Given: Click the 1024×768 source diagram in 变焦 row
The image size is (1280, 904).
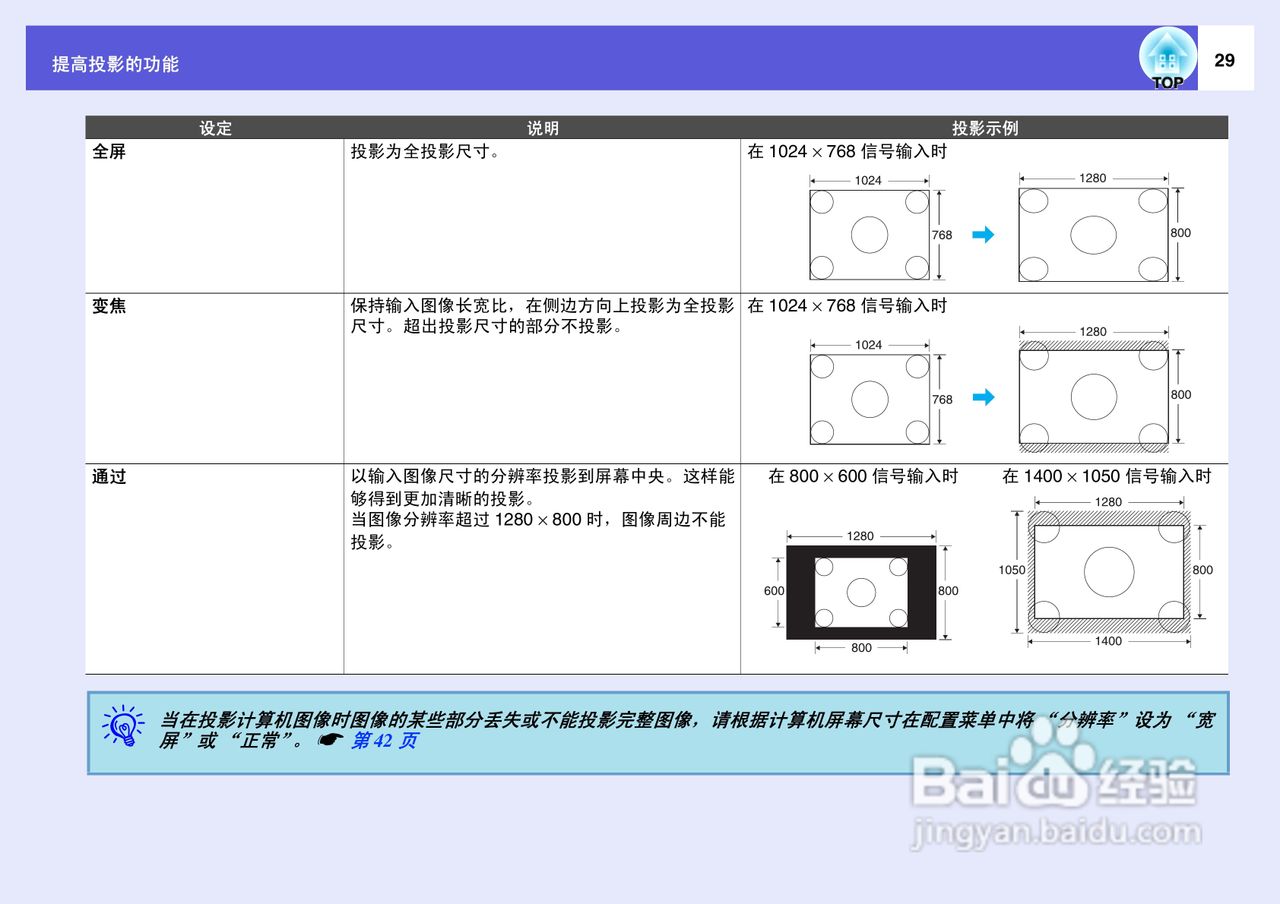Looking at the screenshot, I should point(869,399).
